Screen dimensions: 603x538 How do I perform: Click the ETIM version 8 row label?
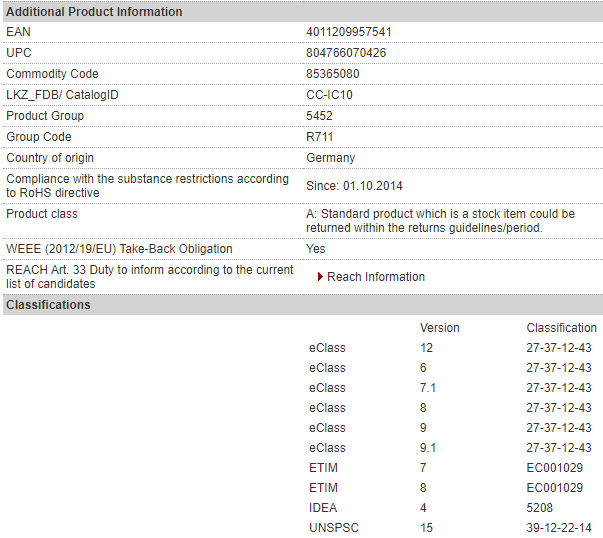click(323, 488)
